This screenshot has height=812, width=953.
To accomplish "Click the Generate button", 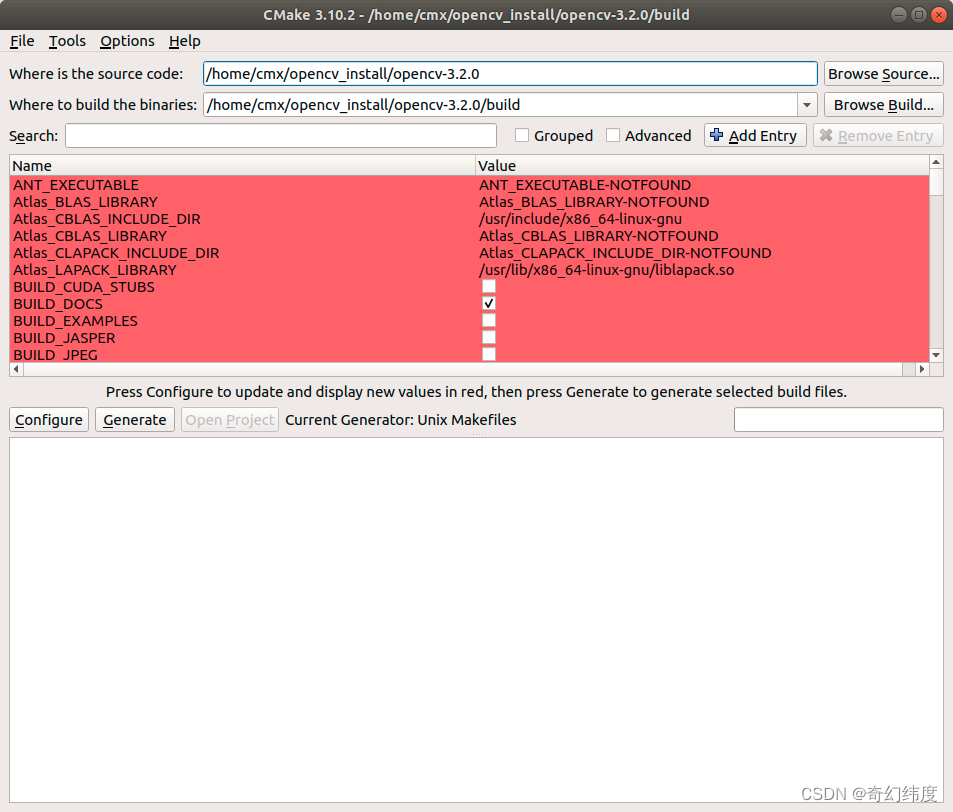I will (x=135, y=420).
